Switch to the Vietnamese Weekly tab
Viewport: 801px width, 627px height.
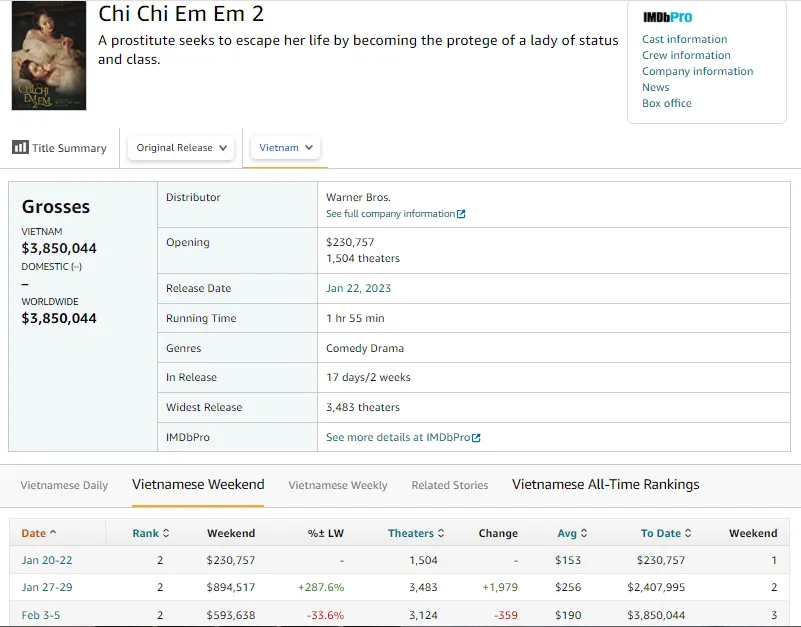[338, 485]
